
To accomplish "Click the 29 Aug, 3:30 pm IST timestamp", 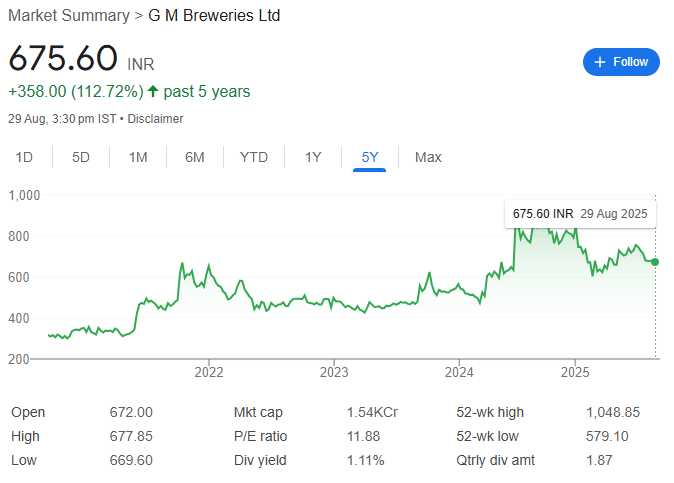I will (62, 119).
